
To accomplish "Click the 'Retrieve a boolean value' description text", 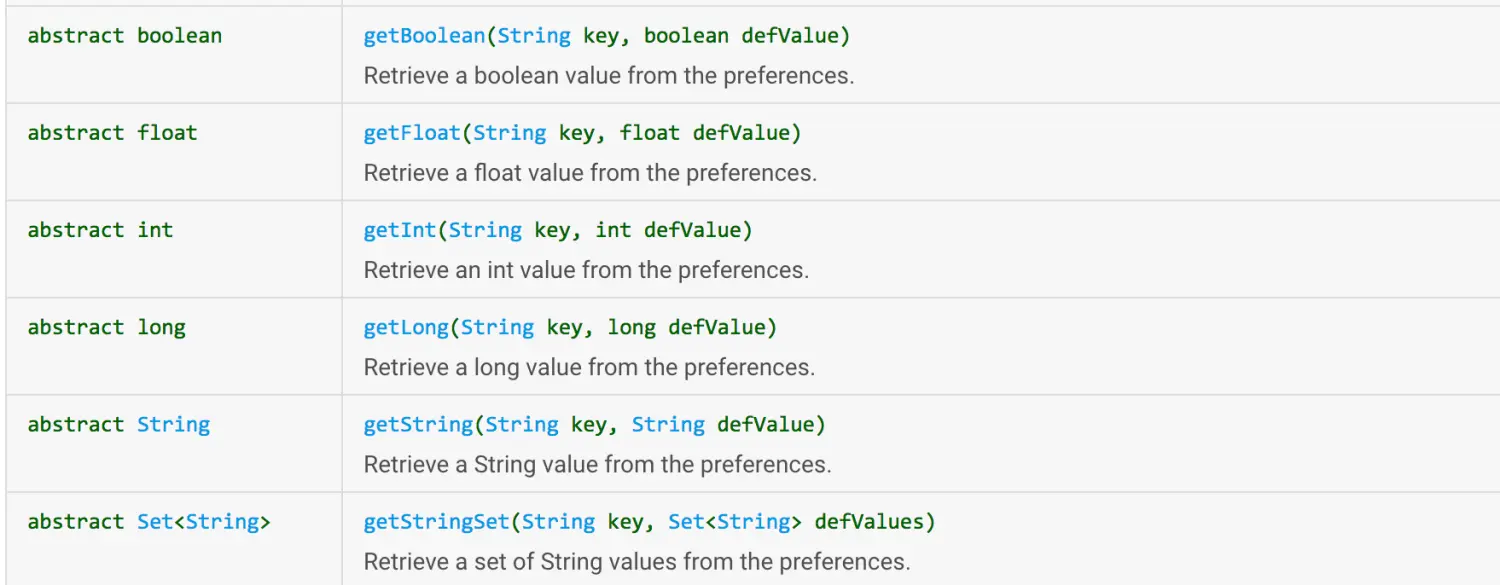I will pyautogui.click(x=609, y=76).
